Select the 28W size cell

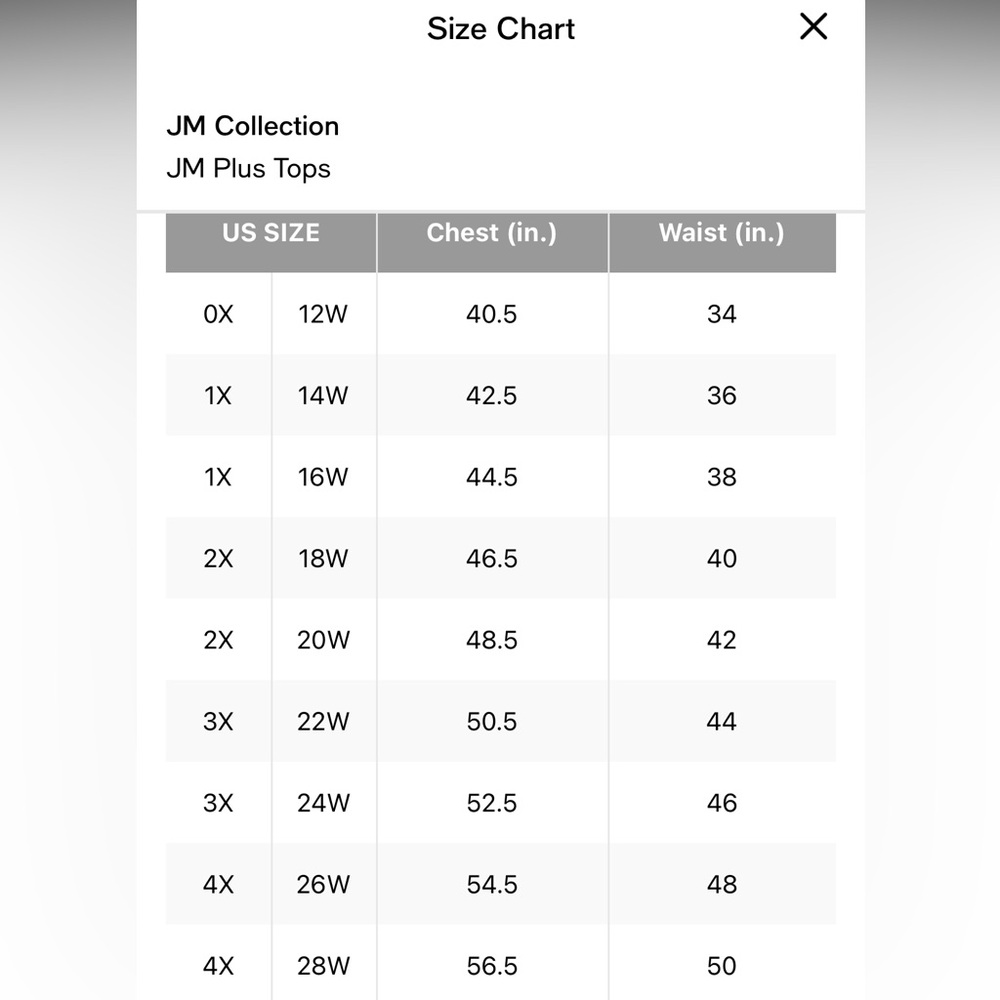pyautogui.click(x=323, y=966)
